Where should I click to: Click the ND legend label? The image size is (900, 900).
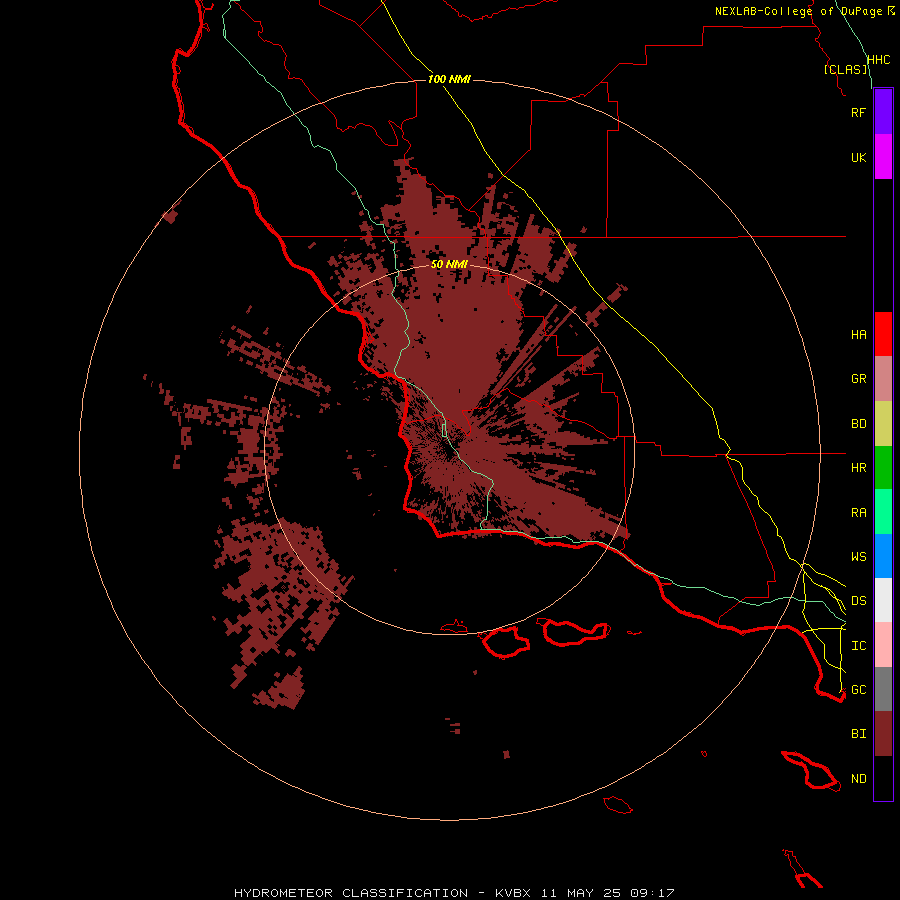coord(858,779)
